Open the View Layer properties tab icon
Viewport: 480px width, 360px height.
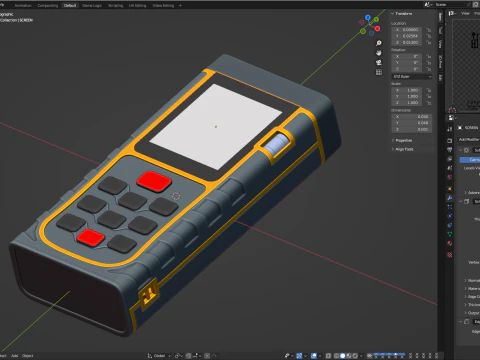pyautogui.click(x=450, y=159)
